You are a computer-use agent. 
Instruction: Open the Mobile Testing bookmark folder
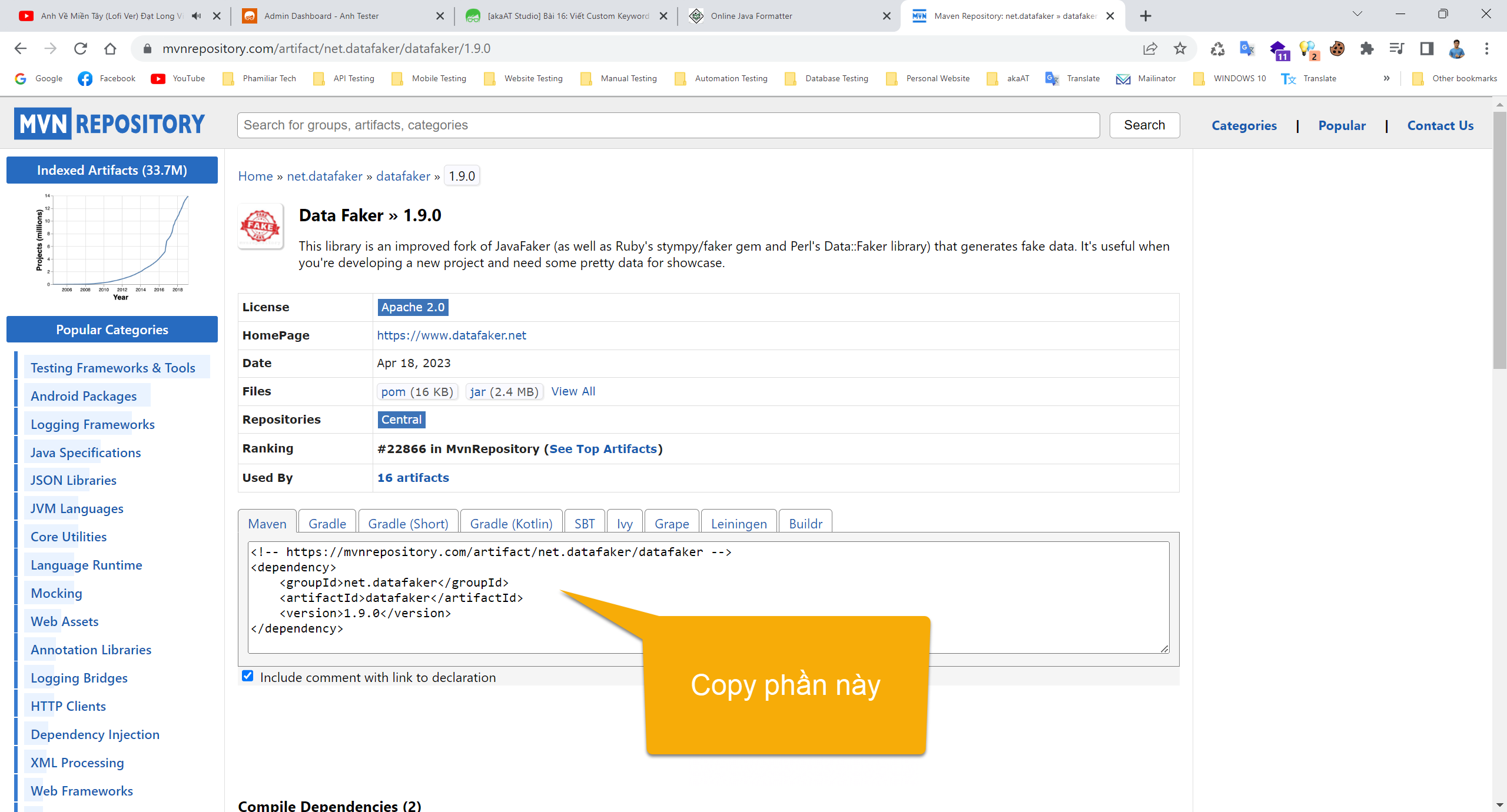pyautogui.click(x=429, y=78)
